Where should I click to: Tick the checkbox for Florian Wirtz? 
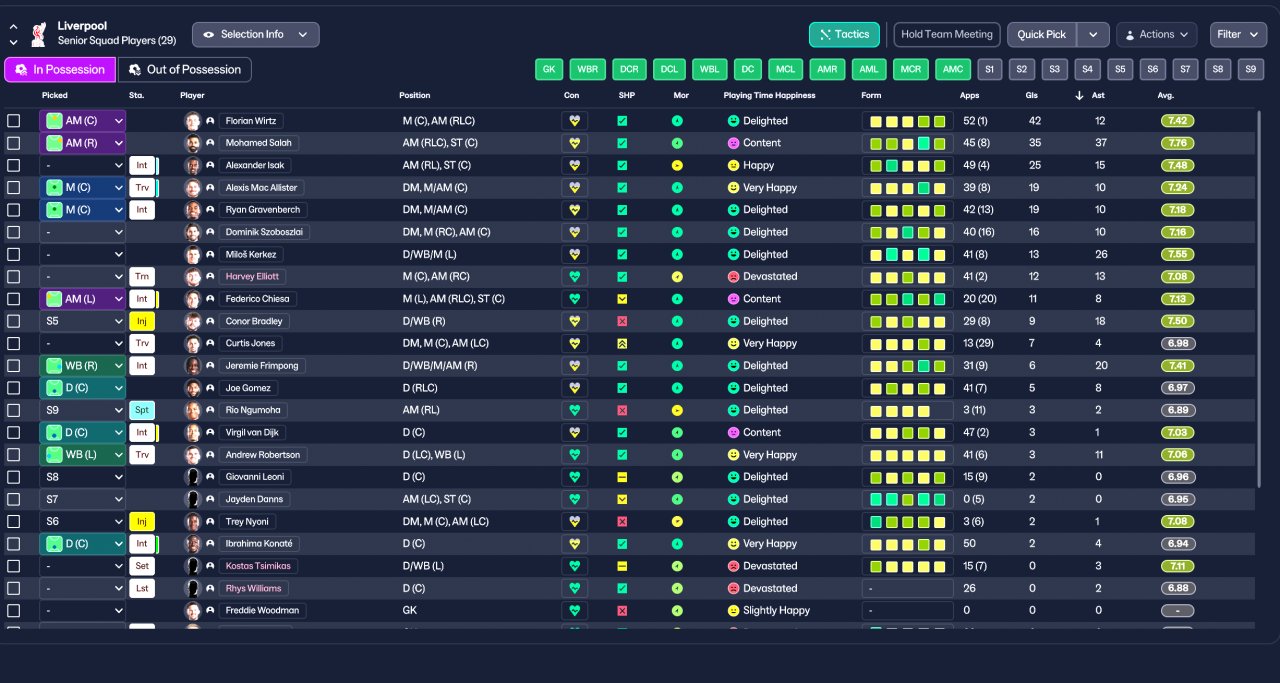13,121
